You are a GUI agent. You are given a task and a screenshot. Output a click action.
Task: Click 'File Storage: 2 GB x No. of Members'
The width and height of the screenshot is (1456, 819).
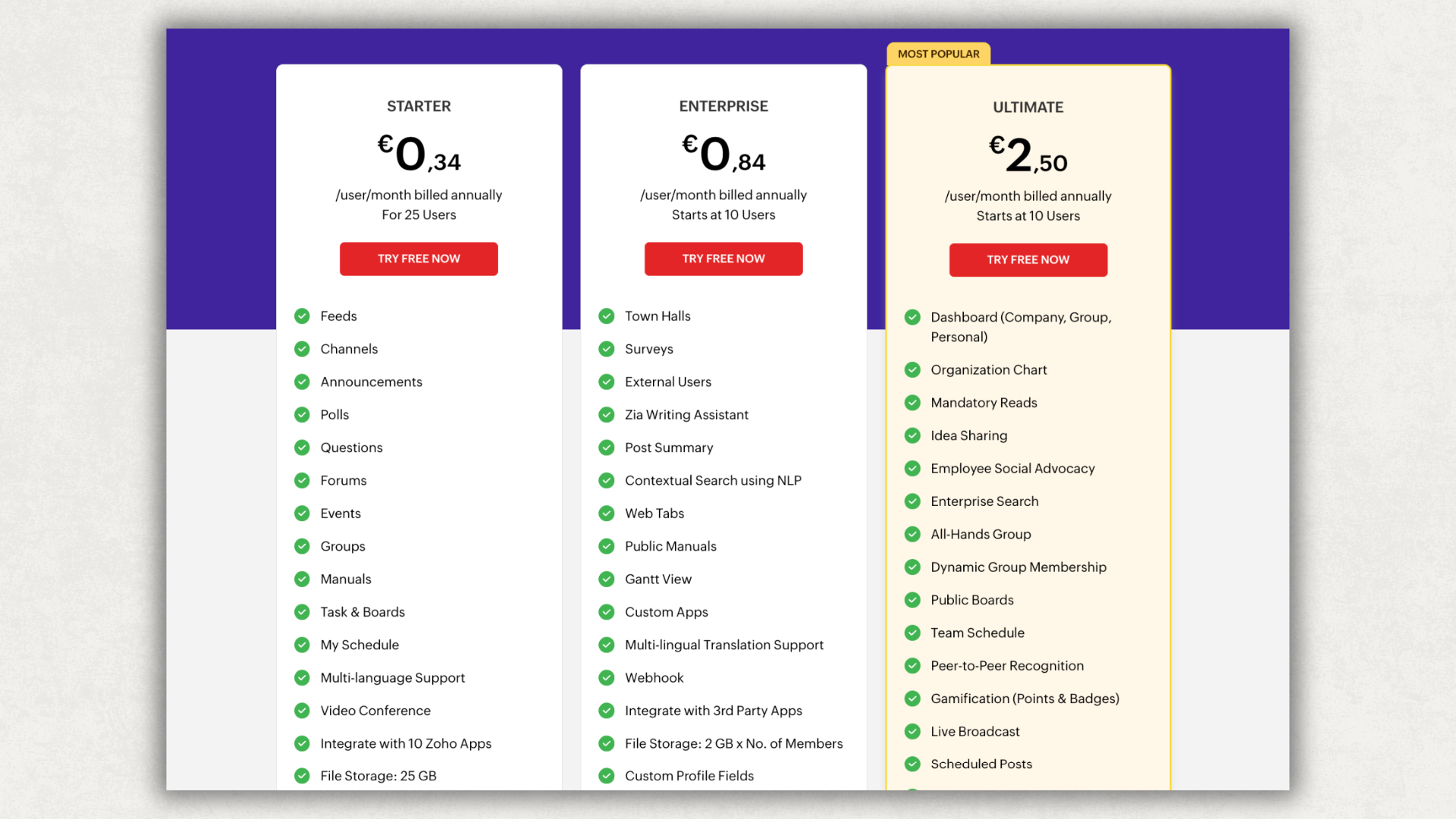[x=734, y=744]
